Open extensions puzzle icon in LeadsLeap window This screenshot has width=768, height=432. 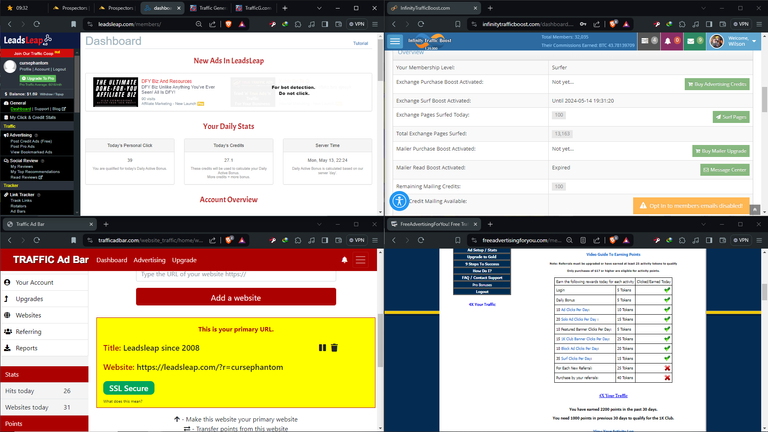tap(298, 24)
